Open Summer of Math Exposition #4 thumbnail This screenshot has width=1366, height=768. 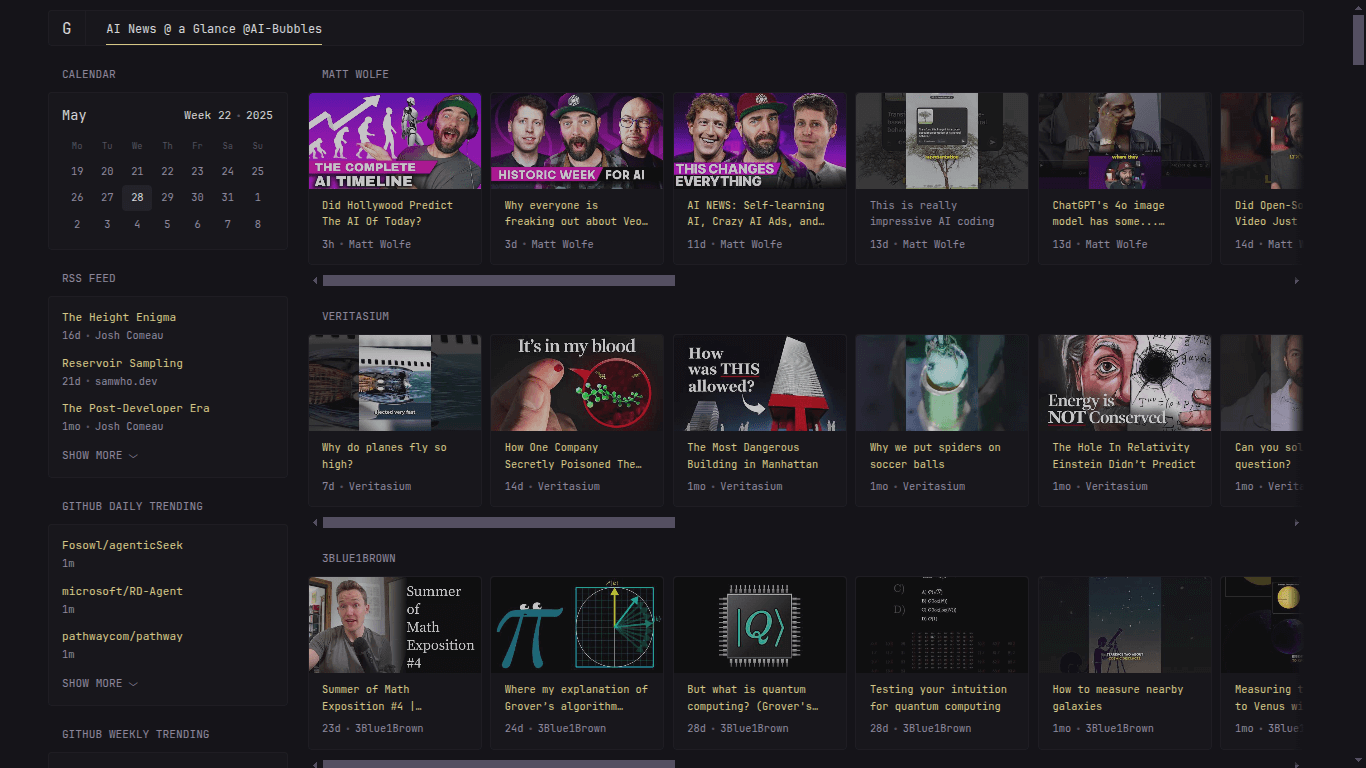point(395,625)
